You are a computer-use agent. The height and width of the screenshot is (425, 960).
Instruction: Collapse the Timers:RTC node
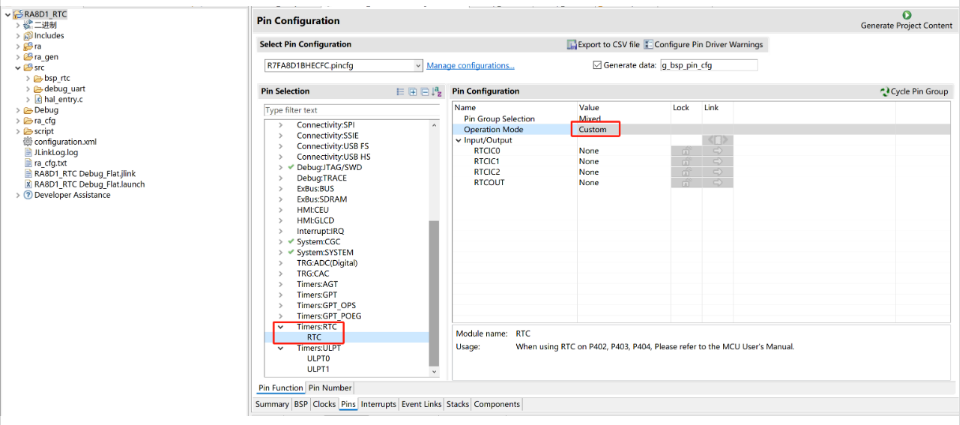(281, 327)
